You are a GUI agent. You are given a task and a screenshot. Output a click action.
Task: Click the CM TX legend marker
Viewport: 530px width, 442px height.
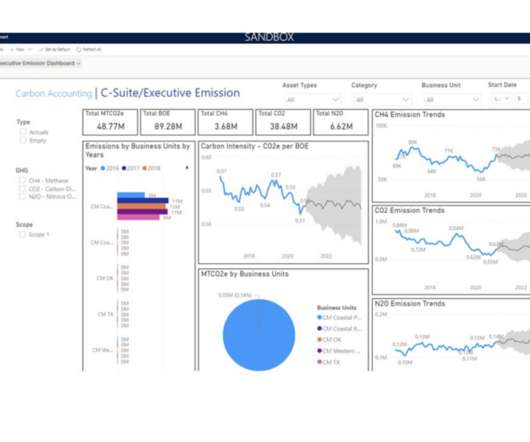319,362
